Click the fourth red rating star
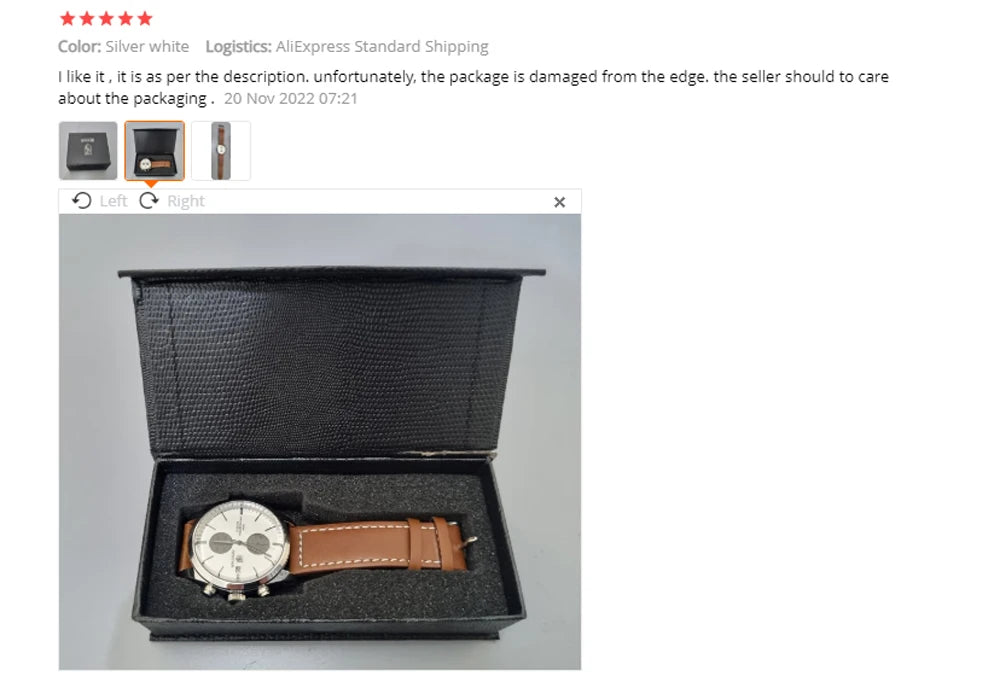Viewport: 1000px width, 688px height. coord(126,18)
